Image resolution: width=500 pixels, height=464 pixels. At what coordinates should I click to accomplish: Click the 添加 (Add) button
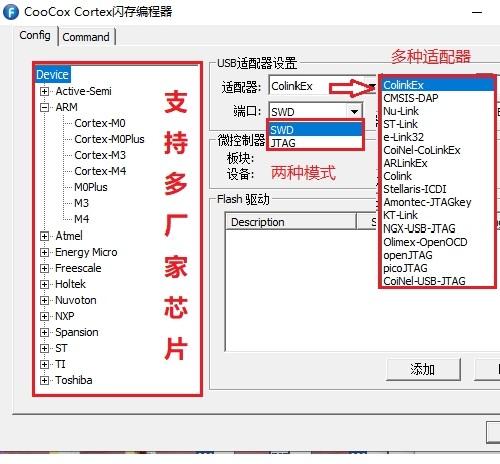(423, 369)
